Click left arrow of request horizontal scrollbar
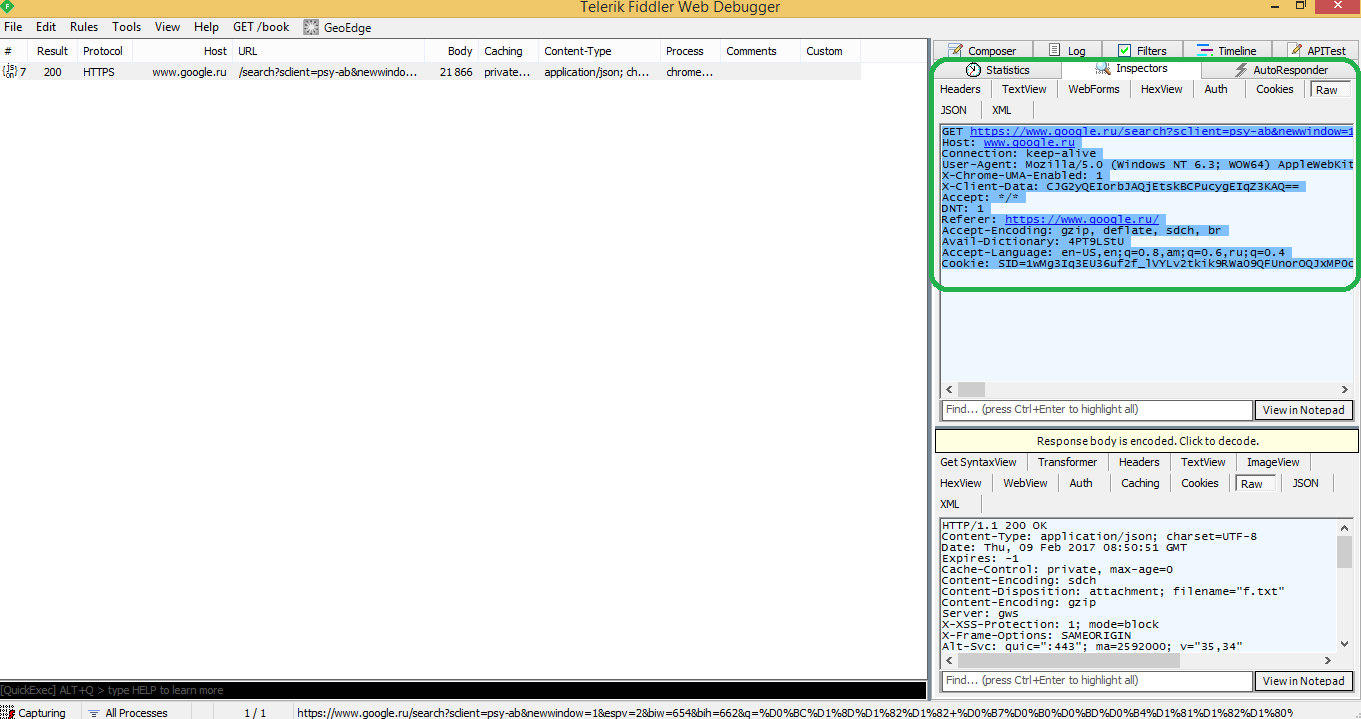 (950, 390)
